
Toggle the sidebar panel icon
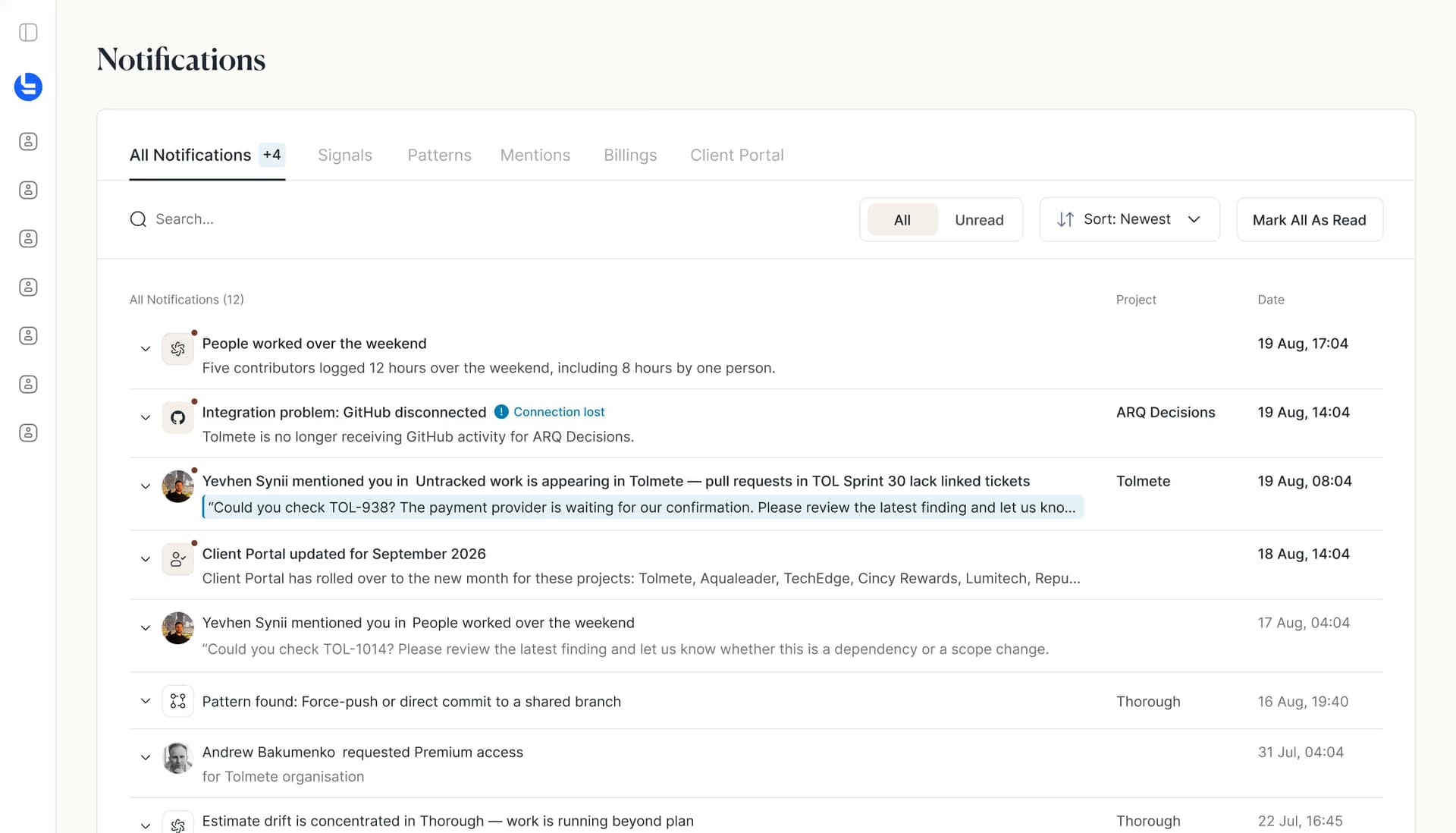point(28,32)
